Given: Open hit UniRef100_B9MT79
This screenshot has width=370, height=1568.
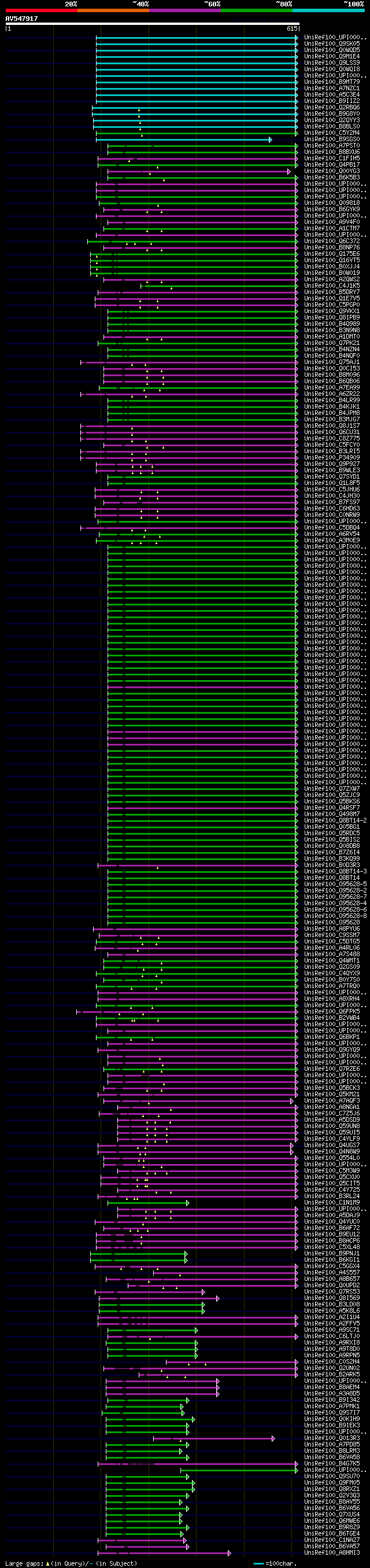Looking at the screenshot, I should (x=332, y=82).
